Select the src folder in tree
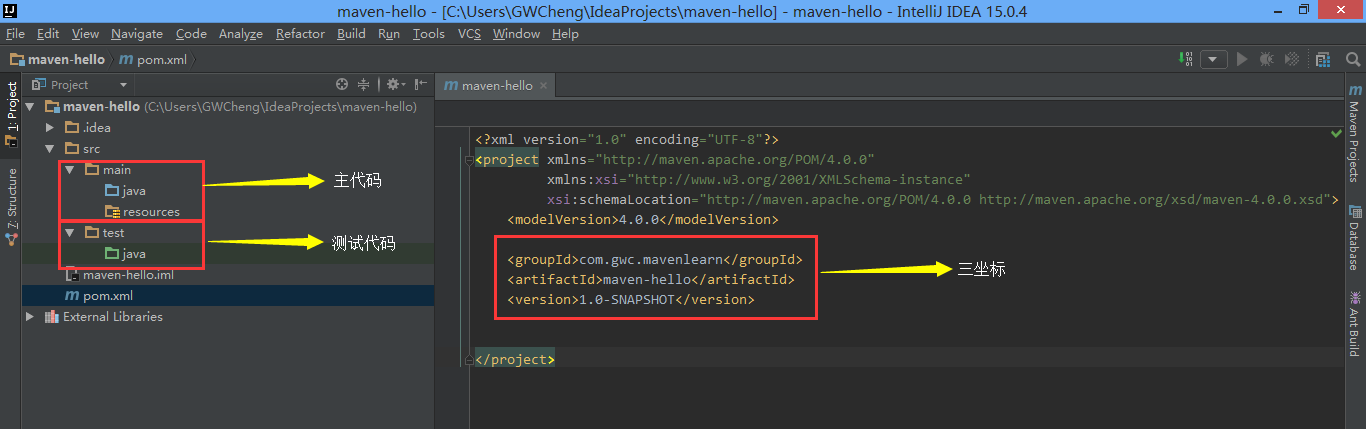Screen dimensions: 1366x429 coord(83,149)
